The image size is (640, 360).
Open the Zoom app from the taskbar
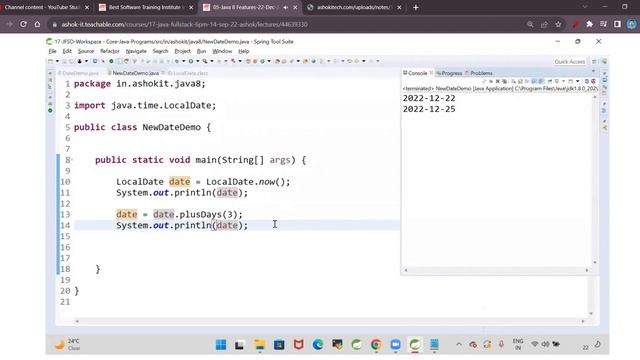(395, 345)
